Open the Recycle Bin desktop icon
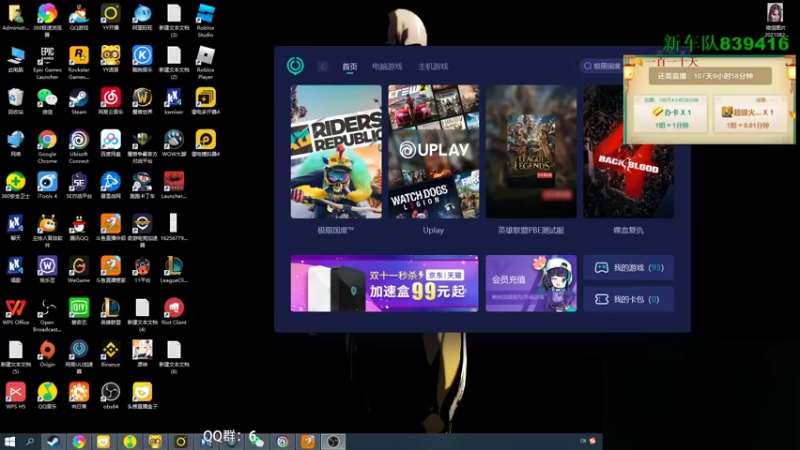Viewport: 800px width, 450px height. point(15,101)
